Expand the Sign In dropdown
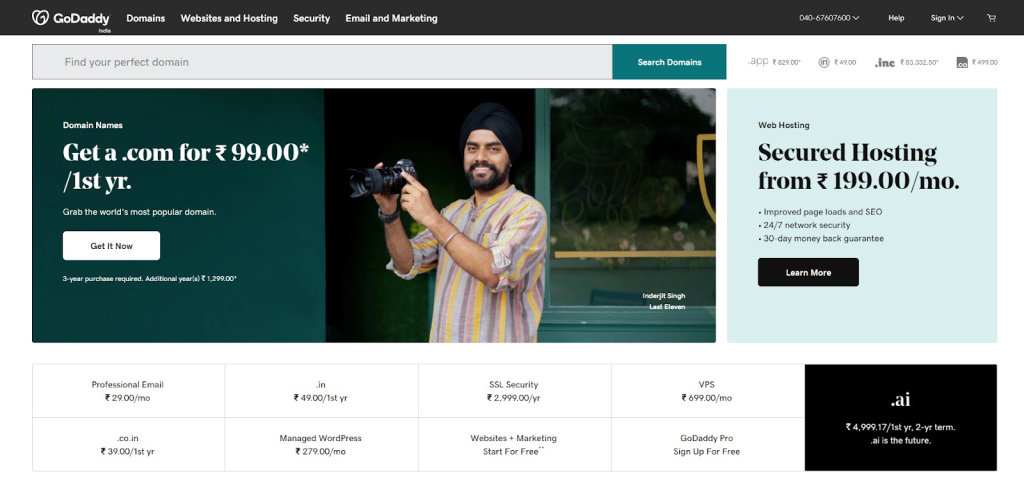The height and width of the screenshot is (498, 1024). pos(947,18)
